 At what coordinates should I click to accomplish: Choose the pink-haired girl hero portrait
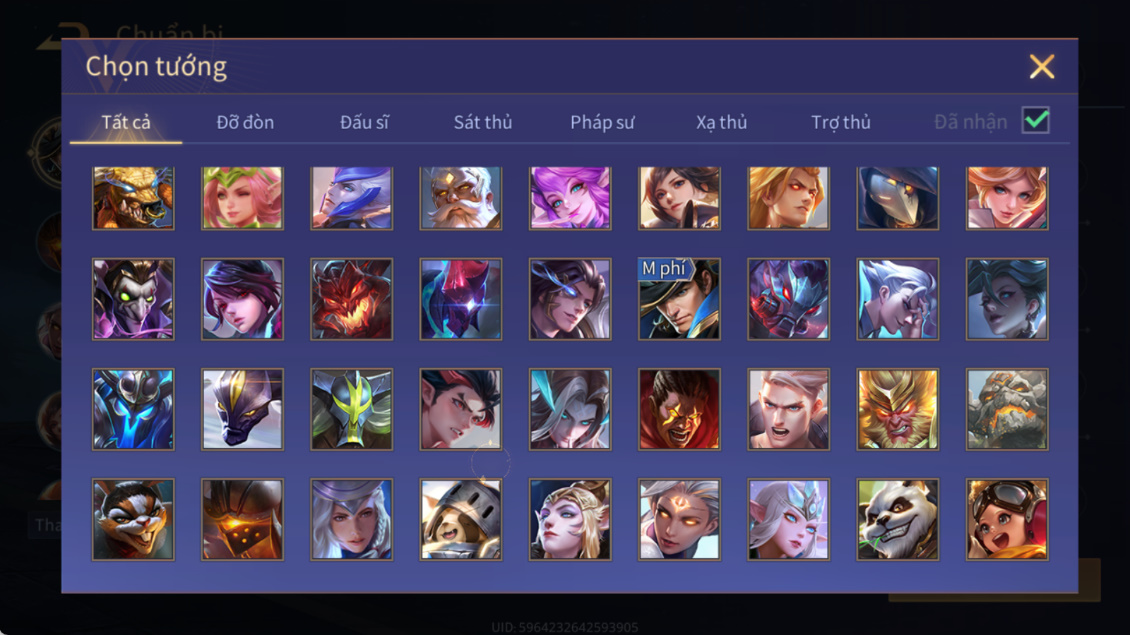242,198
